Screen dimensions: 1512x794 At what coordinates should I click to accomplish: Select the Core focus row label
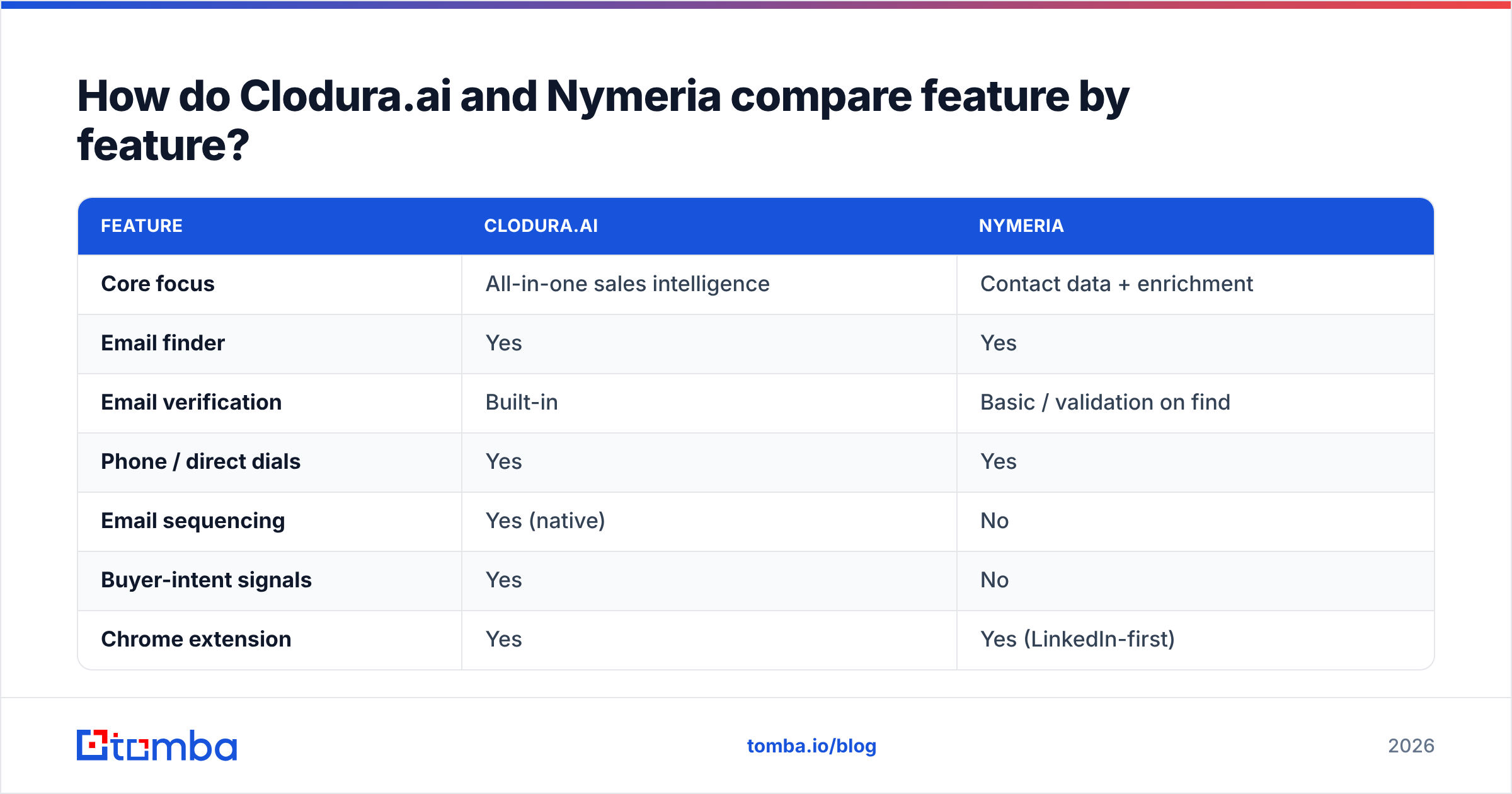click(157, 284)
